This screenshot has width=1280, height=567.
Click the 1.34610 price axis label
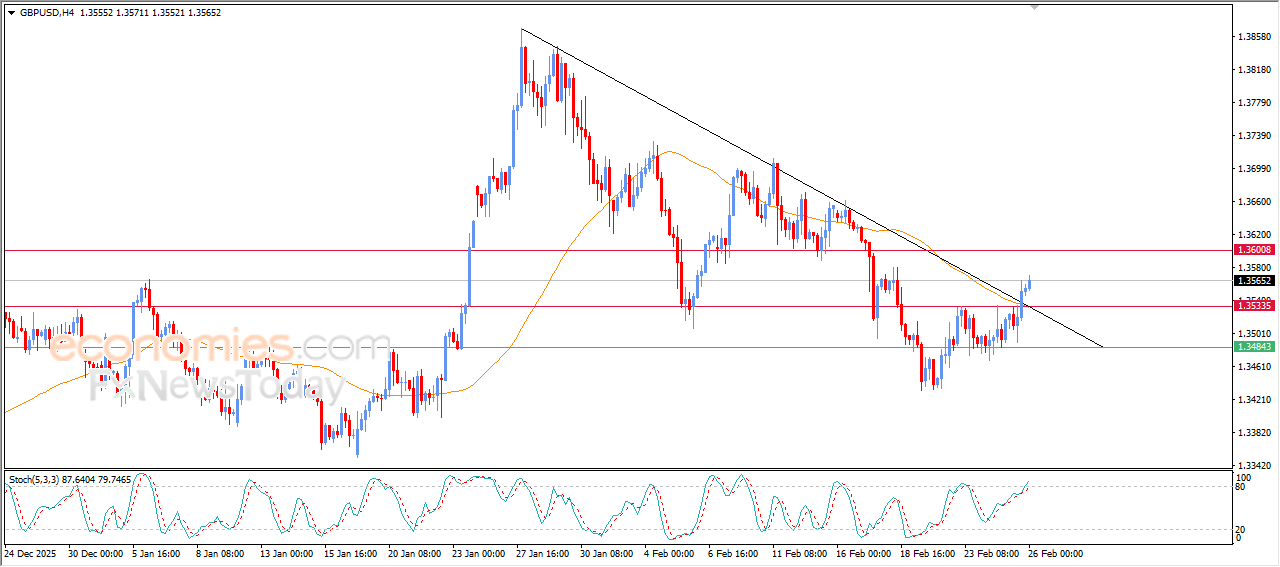[x=1254, y=367]
